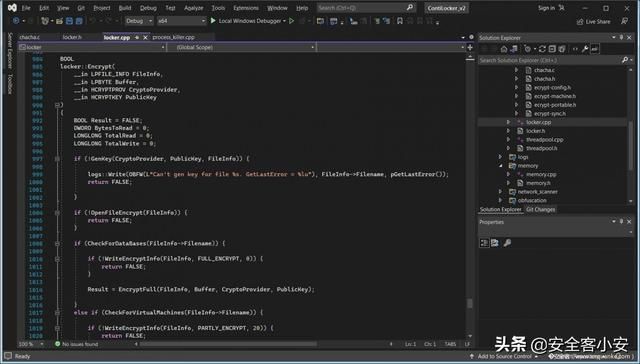Click the Start Without Debugging outline arrow
640x364 pixels.
[291, 20]
